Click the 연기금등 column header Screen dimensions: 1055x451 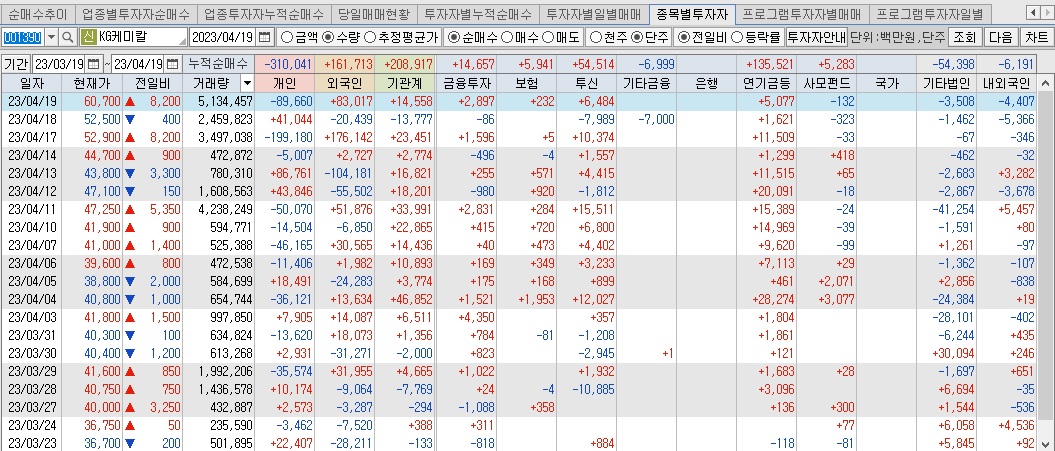766,84
